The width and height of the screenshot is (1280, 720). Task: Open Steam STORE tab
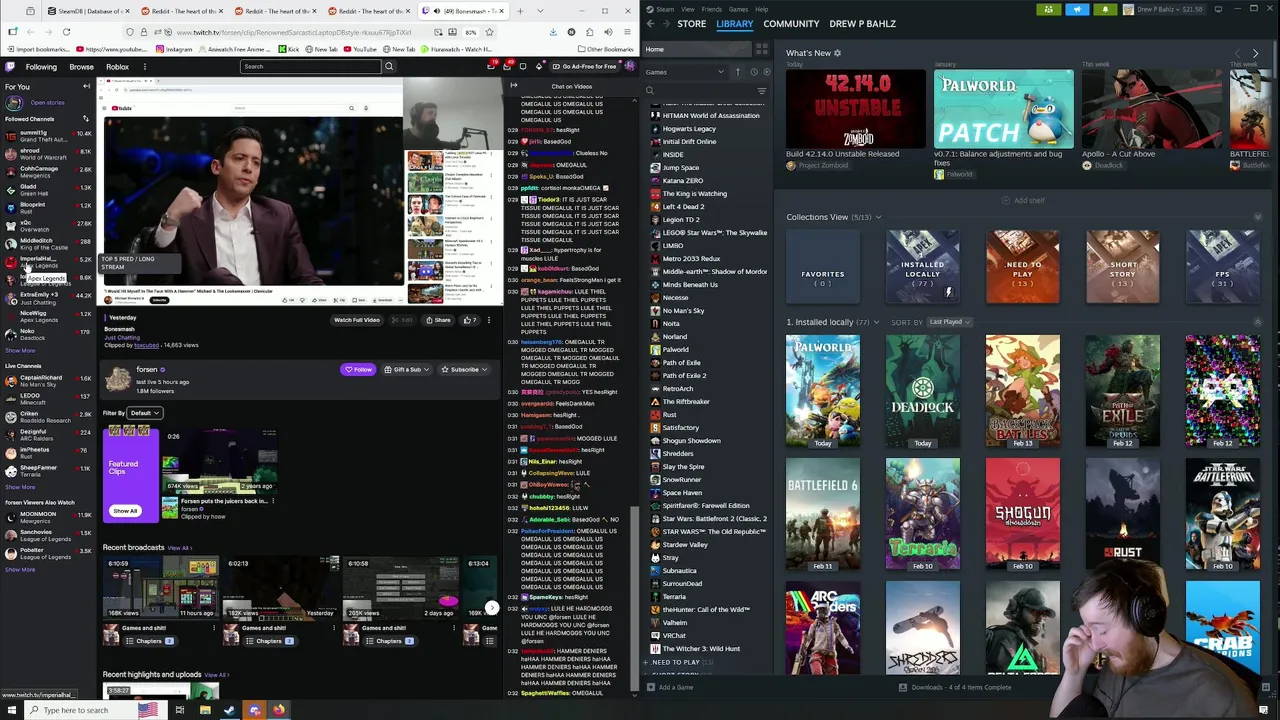pyautogui.click(x=691, y=23)
